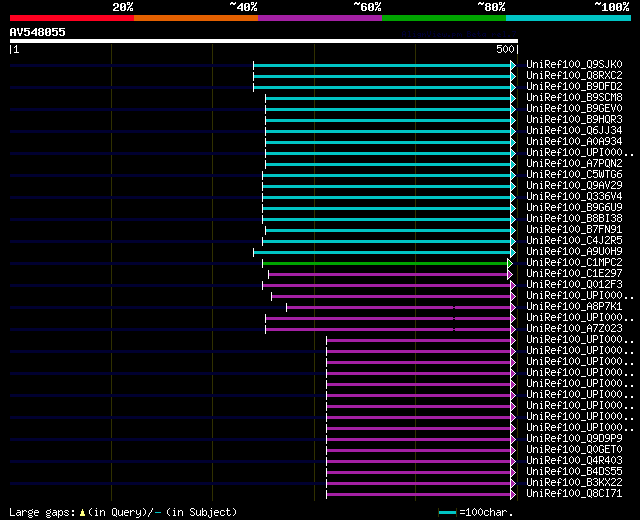Open hit UniRef100_B9DFD2
The image size is (640, 520).
[574, 87]
